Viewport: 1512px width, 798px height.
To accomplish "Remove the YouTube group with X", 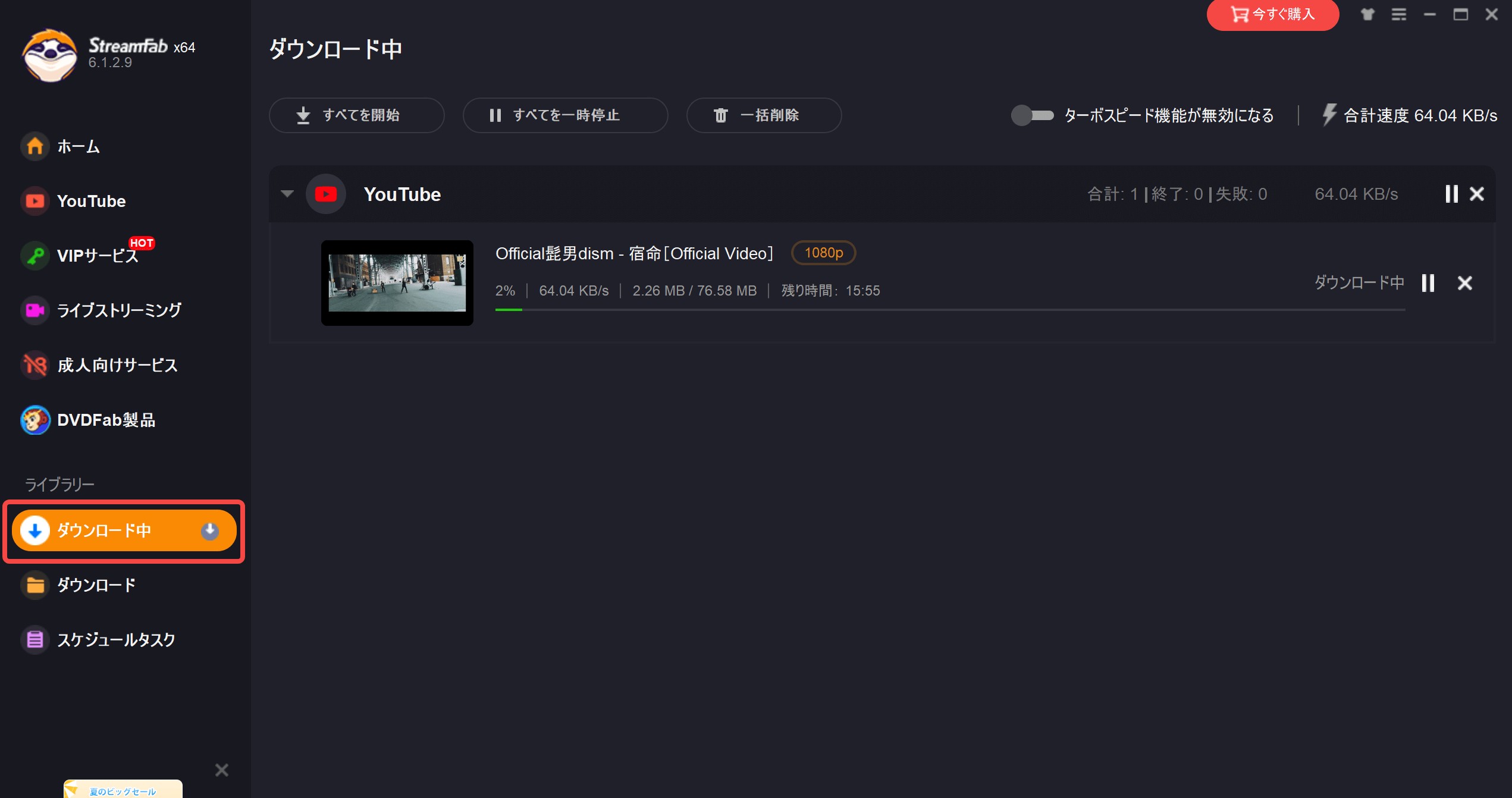I will (1477, 194).
